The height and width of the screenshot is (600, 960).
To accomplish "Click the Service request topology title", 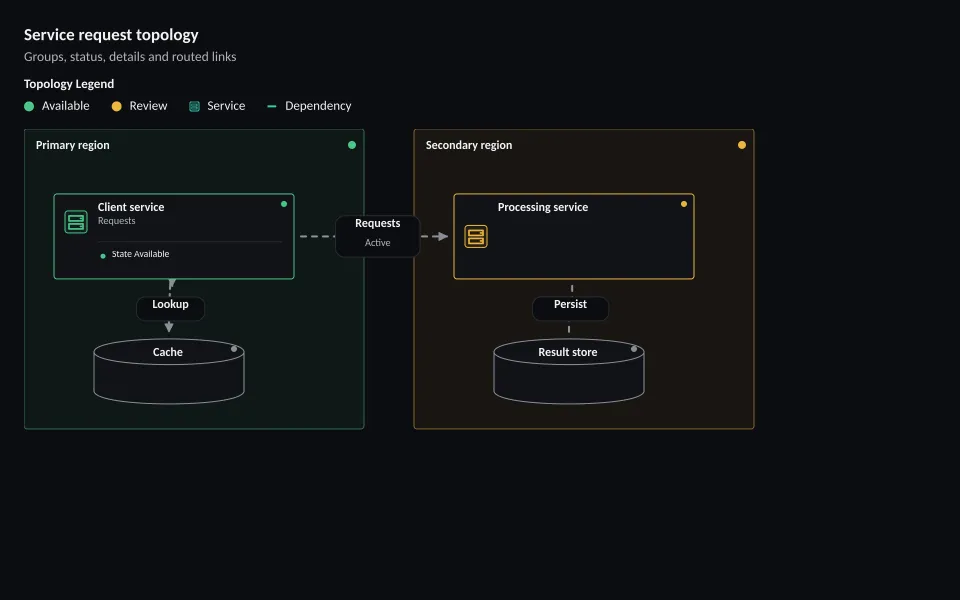I will pos(111,35).
